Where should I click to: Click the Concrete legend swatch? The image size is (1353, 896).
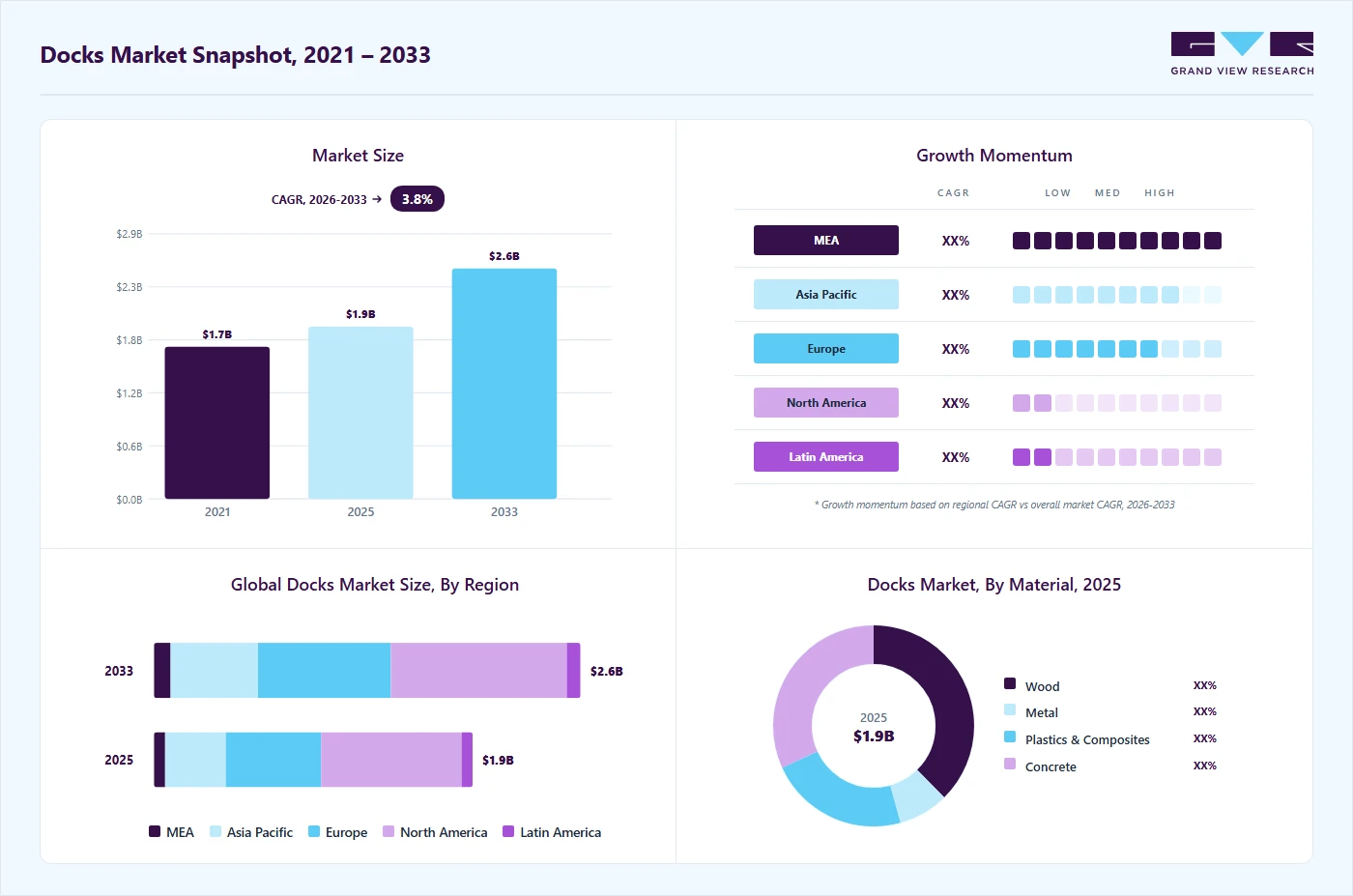pos(1010,764)
